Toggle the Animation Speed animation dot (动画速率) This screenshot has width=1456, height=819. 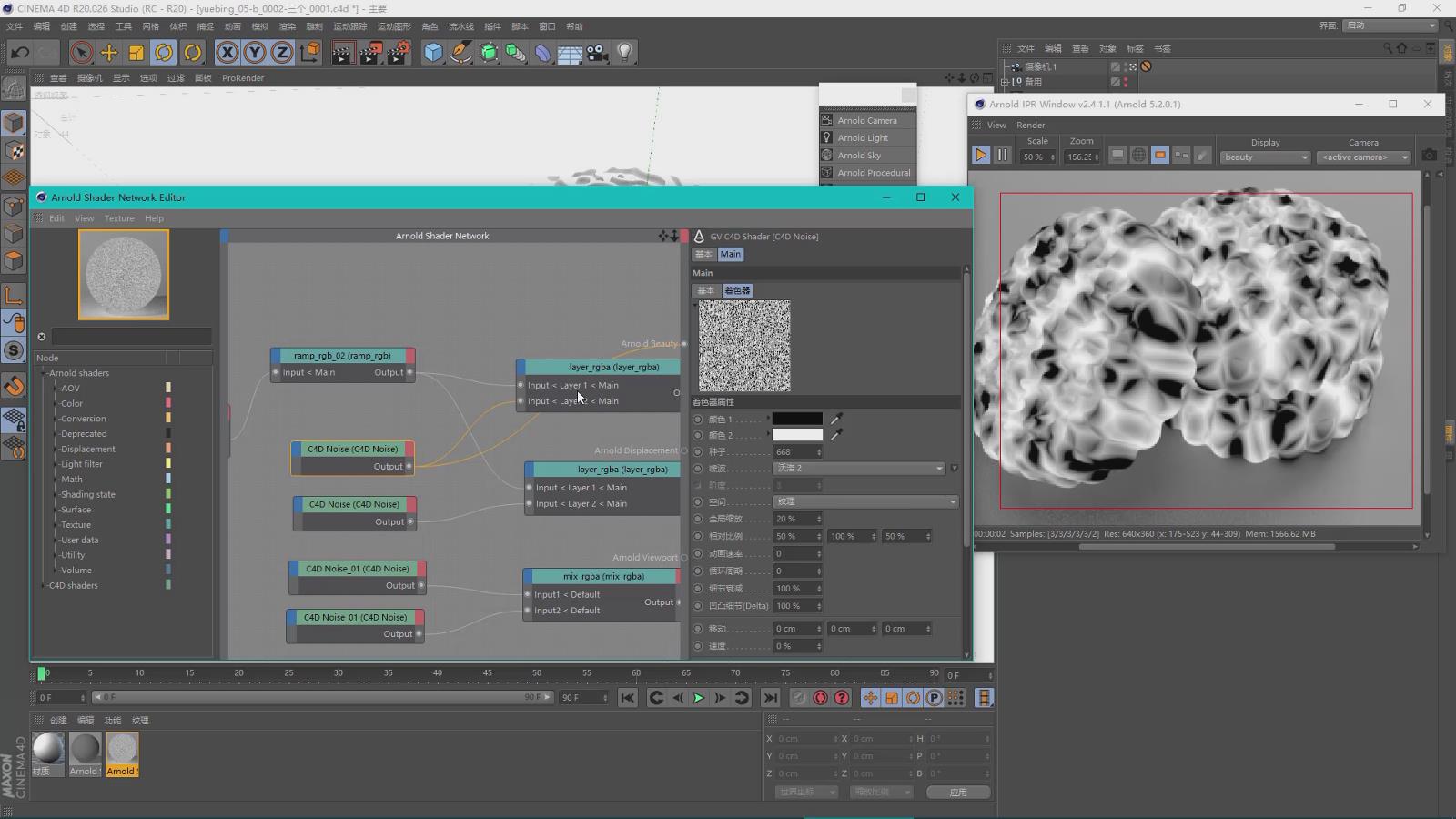pos(698,553)
